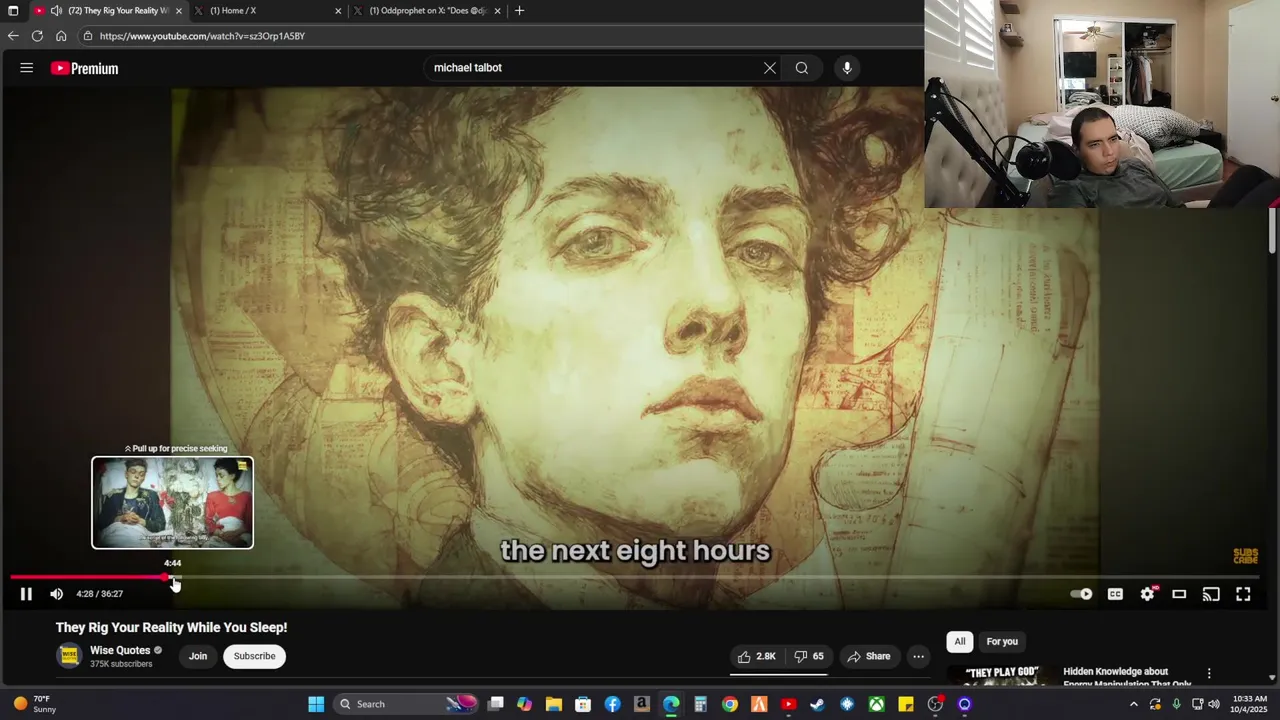1280x720 pixels.
Task: Click the page vertical scrollbar
Action: click(1272, 231)
